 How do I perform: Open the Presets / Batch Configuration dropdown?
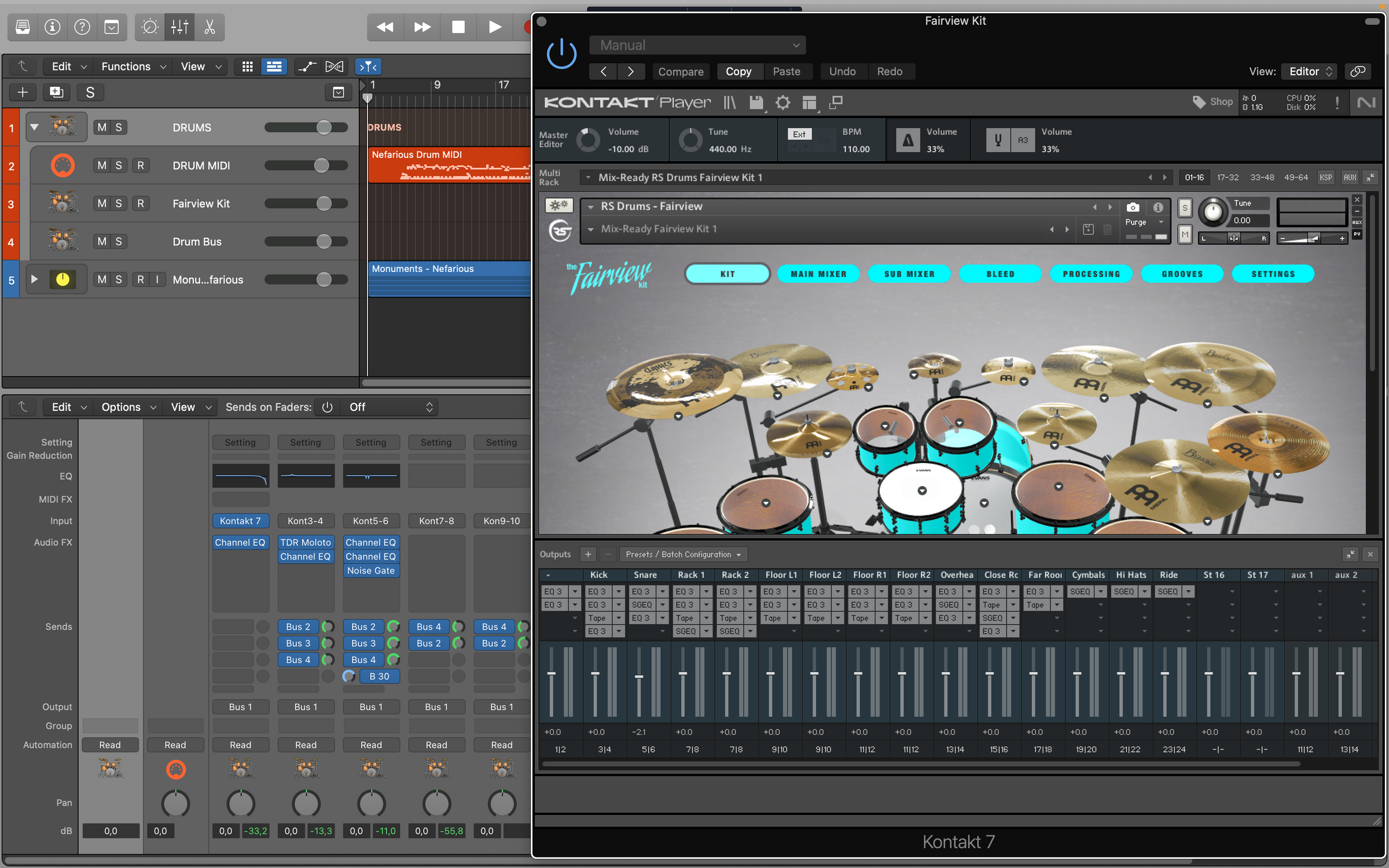point(683,554)
